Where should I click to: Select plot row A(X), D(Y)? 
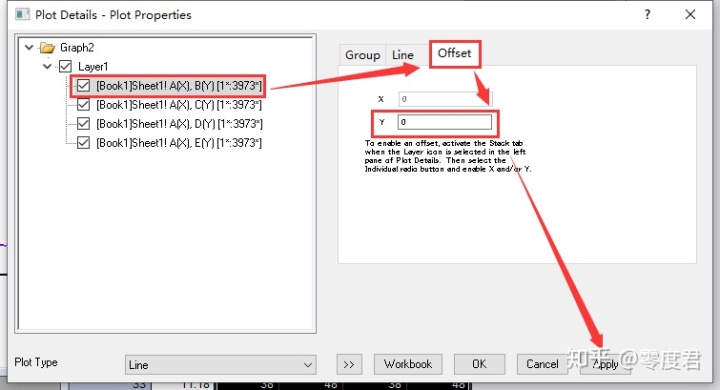click(x=179, y=124)
